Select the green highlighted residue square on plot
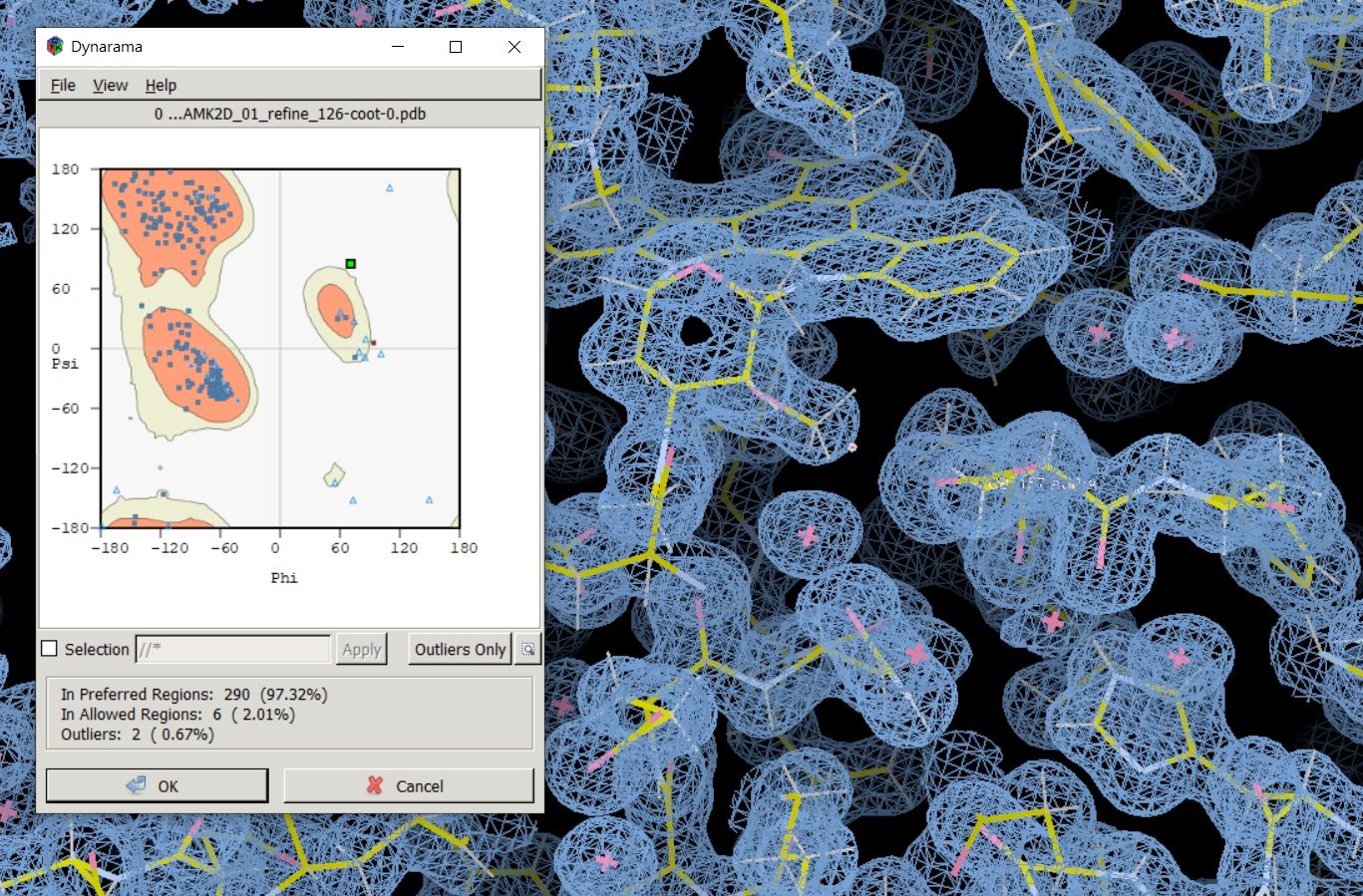 [350, 264]
